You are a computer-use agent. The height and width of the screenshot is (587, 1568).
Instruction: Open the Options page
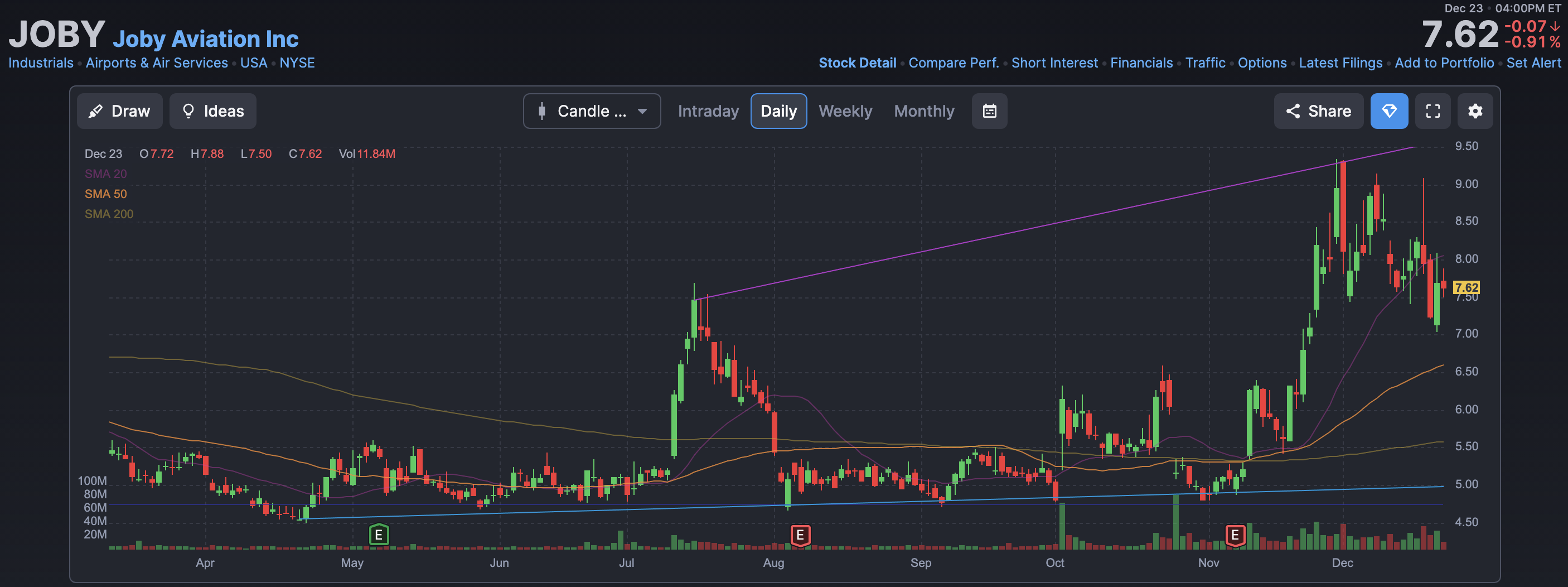(x=1262, y=62)
